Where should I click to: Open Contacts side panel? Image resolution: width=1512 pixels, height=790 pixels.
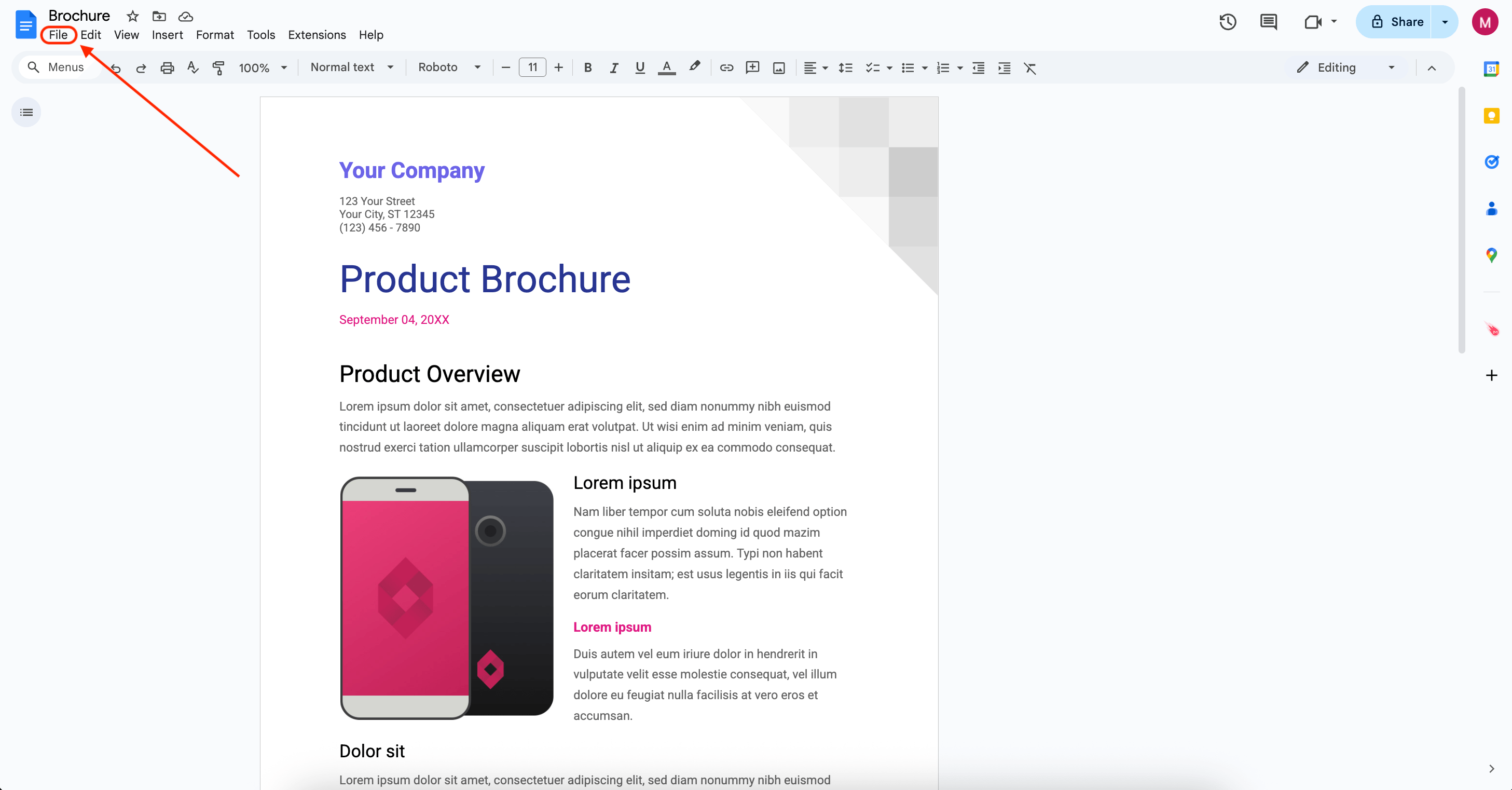click(1491, 209)
